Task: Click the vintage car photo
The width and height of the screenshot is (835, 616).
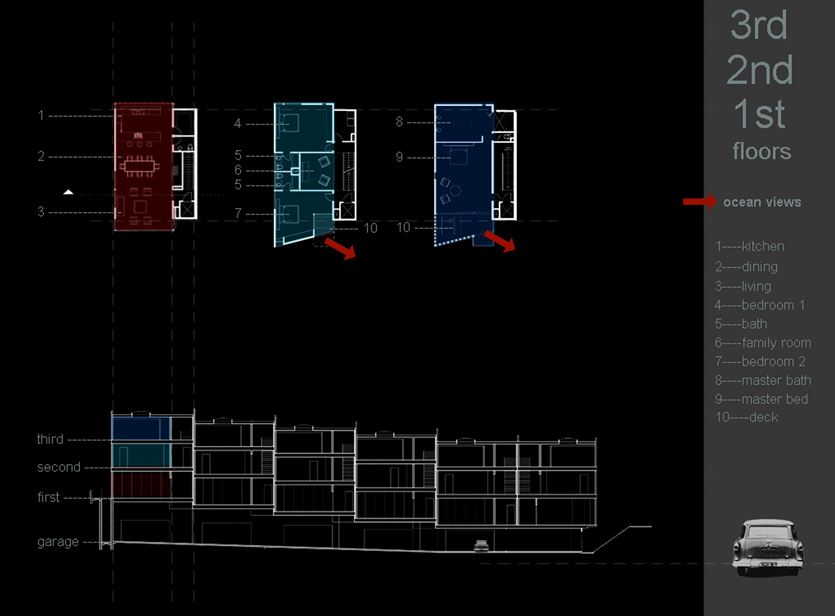Action: pos(767,548)
